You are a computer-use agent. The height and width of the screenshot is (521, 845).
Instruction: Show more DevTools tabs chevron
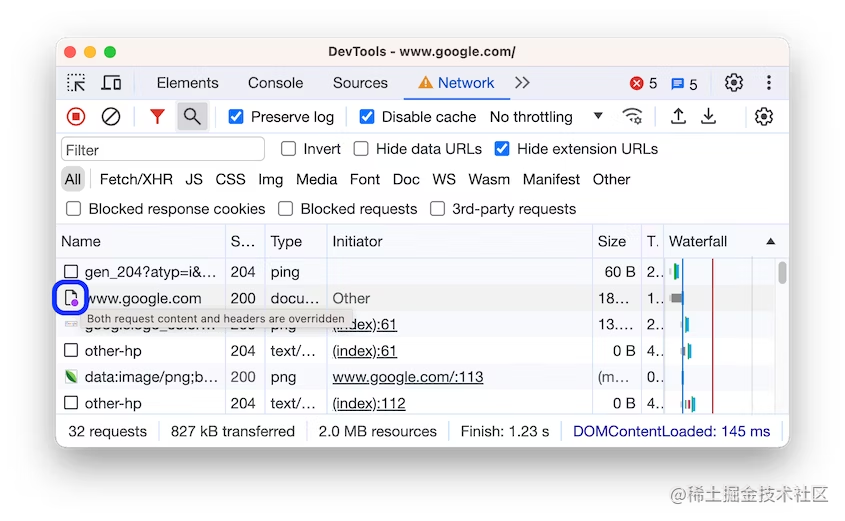coord(522,82)
